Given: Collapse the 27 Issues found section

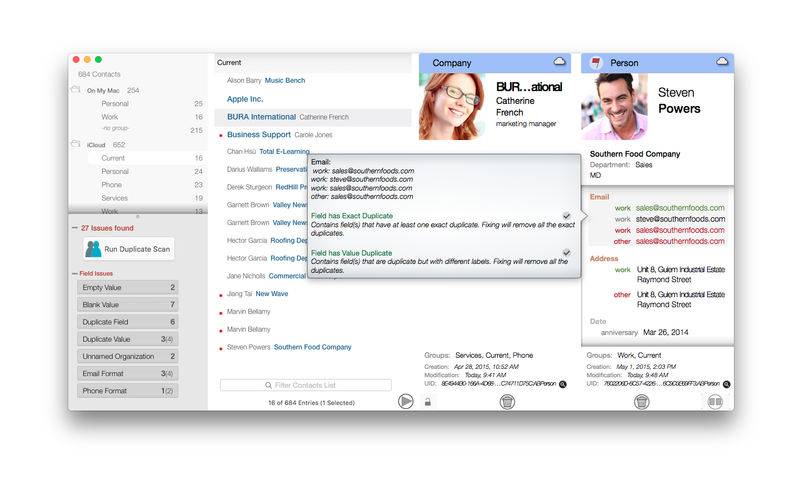Looking at the screenshot, I should (x=74, y=228).
